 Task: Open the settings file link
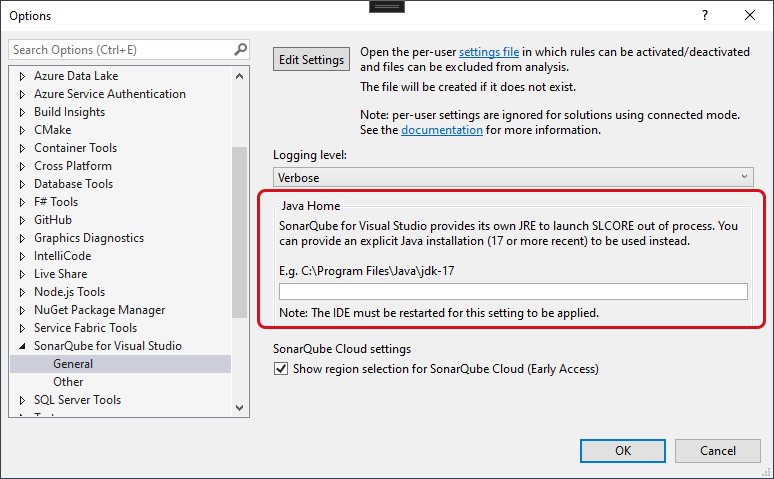487,51
